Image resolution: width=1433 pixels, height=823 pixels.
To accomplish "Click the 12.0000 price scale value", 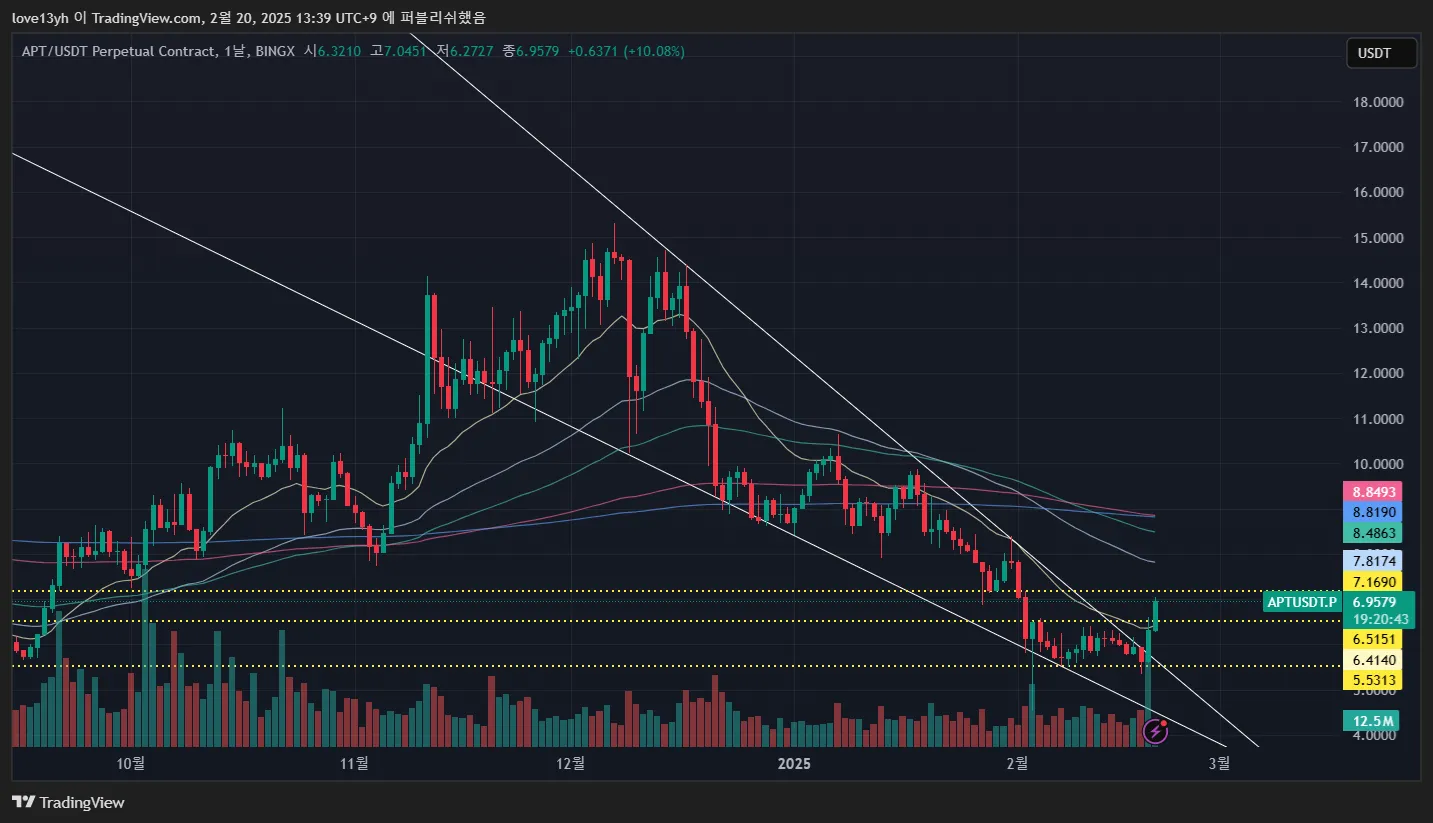I will 1379,373.
